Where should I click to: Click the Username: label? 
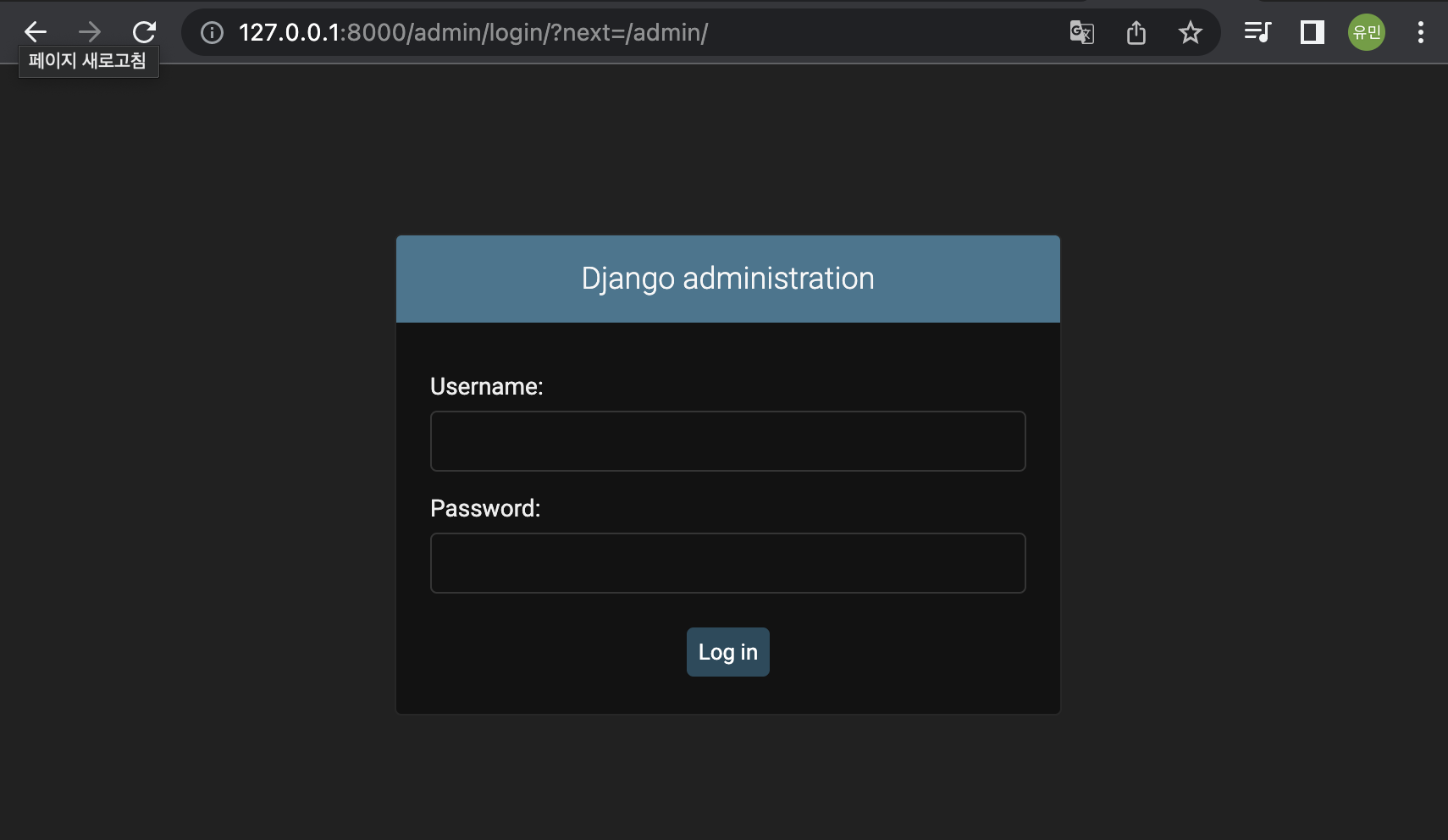(x=487, y=386)
